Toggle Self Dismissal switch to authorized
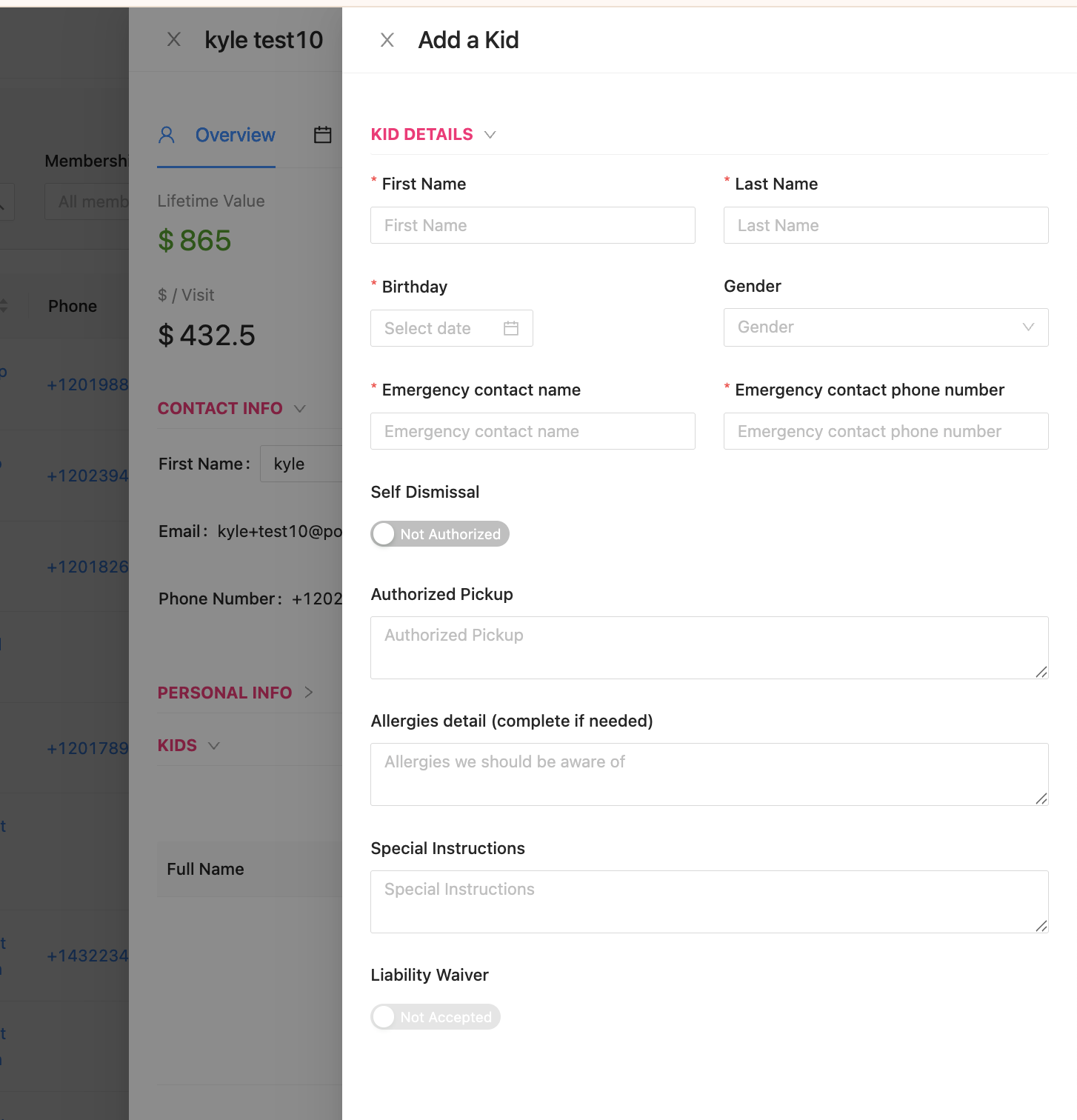The image size is (1077, 1120). tap(439, 534)
